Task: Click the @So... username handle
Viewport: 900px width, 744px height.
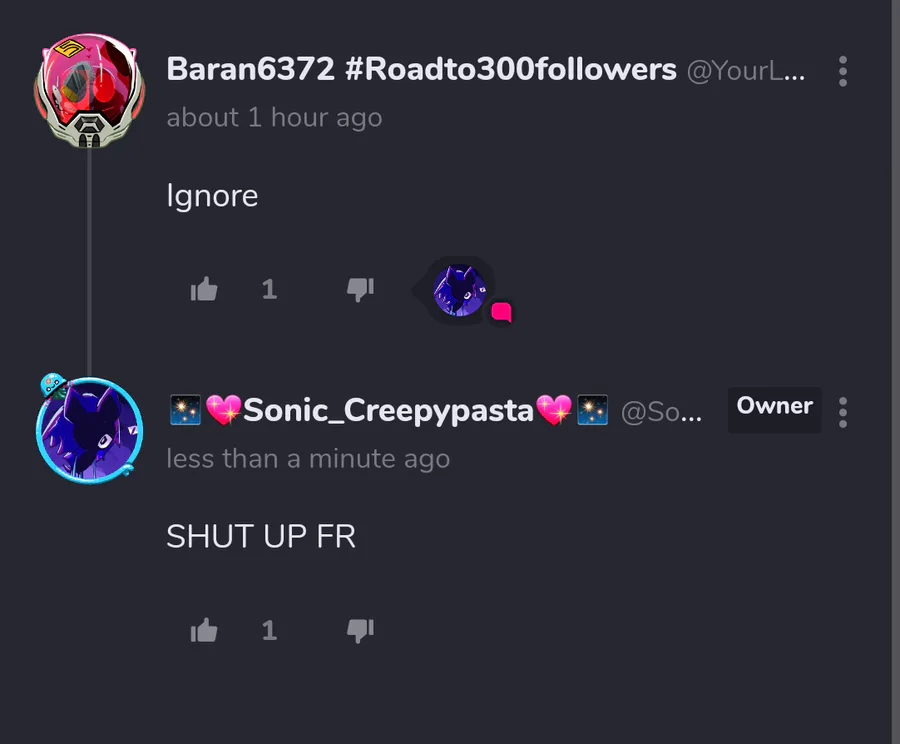Action: coord(661,412)
